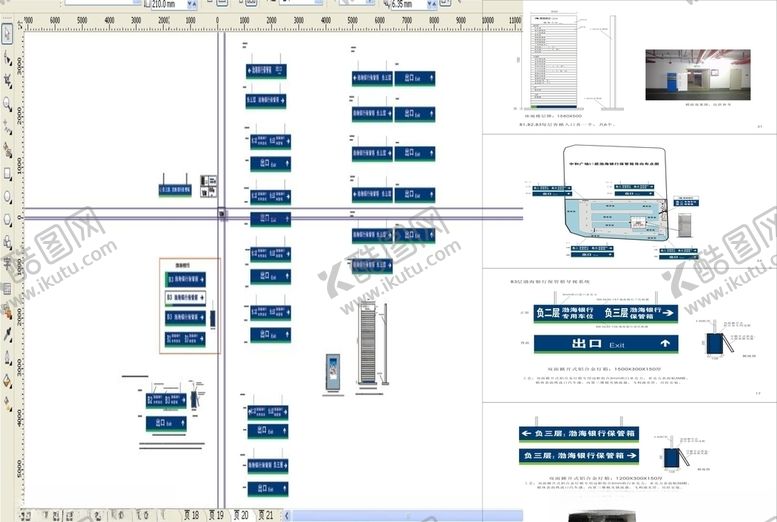Select the Ellipse tool
This screenshot has height=522, width=777.
click(7, 196)
